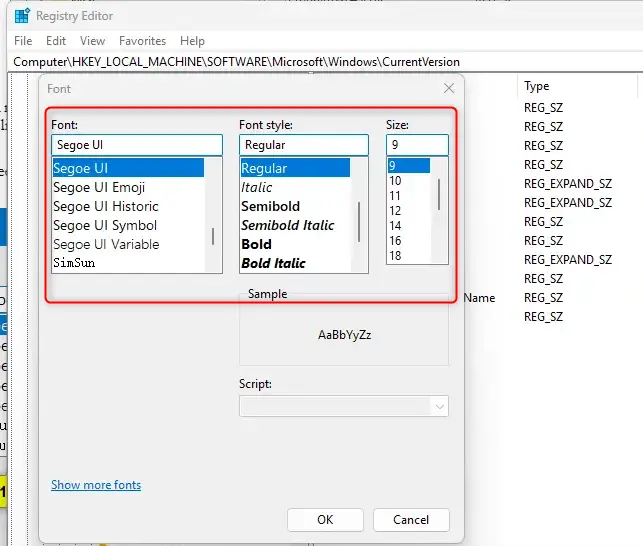This screenshot has width=643, height=546.
Task: Choose Bold Italic font style
Action: click(x=295, y=263)
